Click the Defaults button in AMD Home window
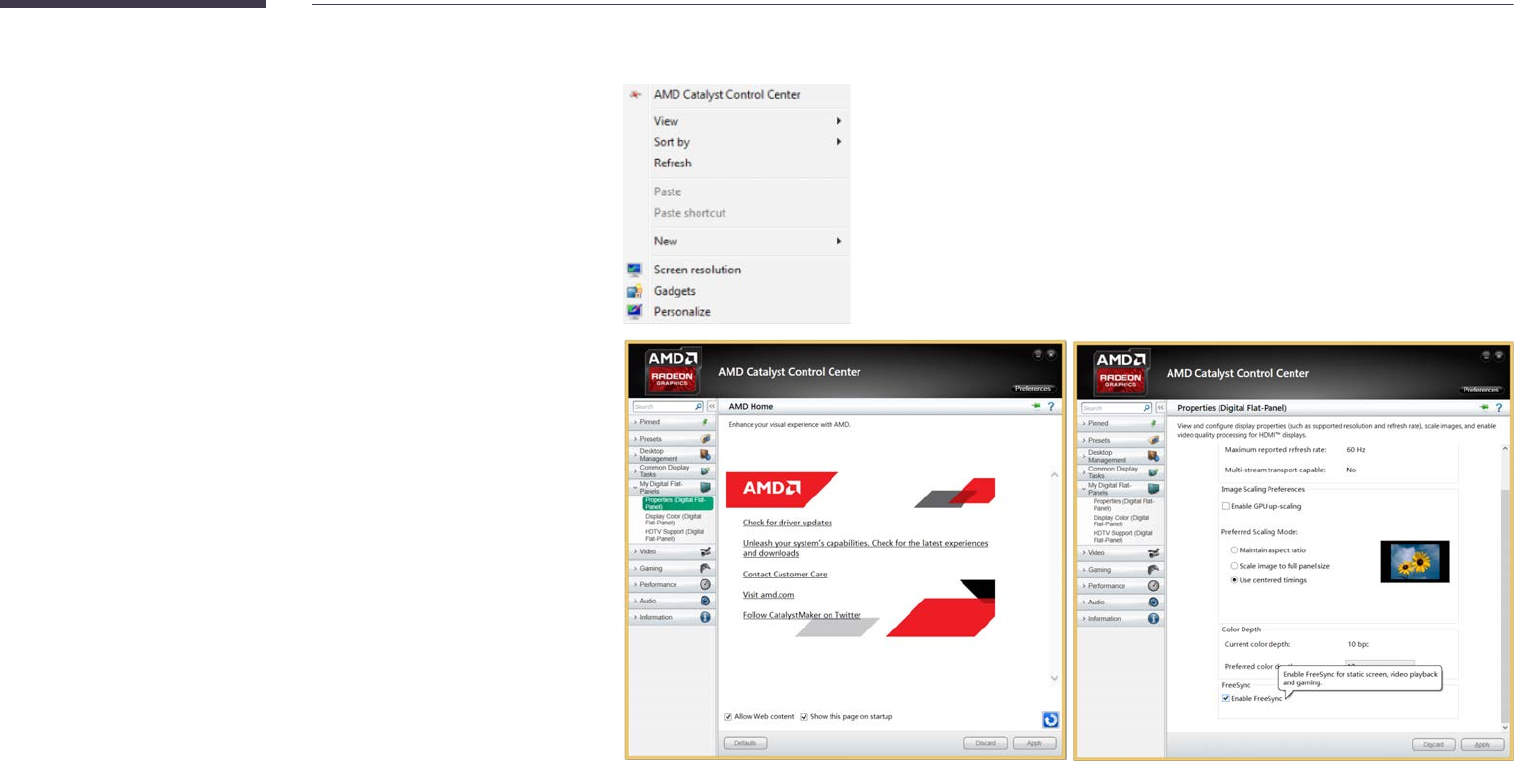Viewport: 1514px width, 761px height. (745, 743)
